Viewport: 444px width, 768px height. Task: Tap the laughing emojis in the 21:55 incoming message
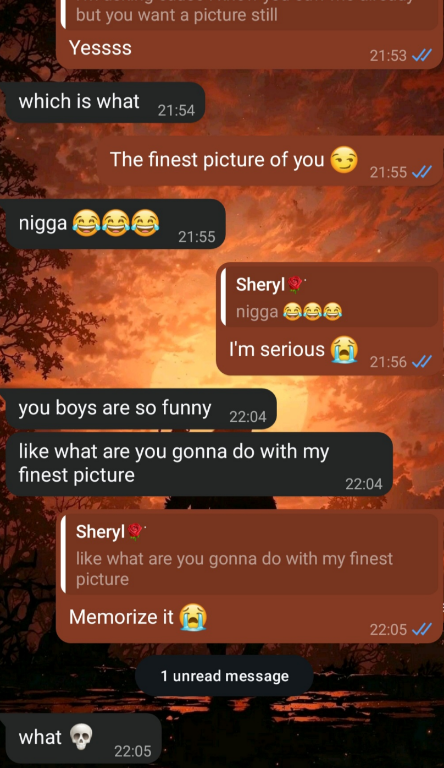click(x=116, y=223)
